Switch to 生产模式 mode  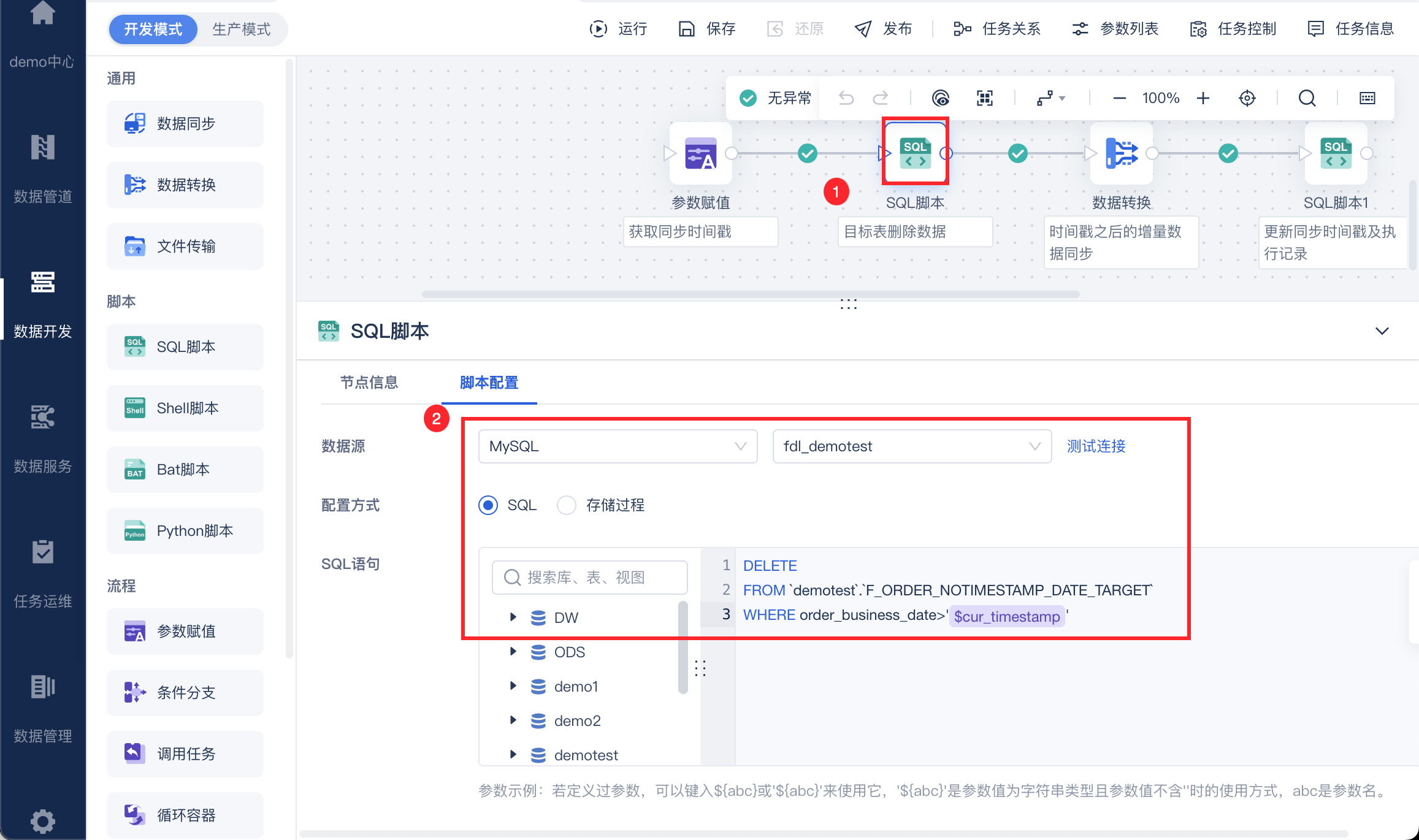click(241, 29)
